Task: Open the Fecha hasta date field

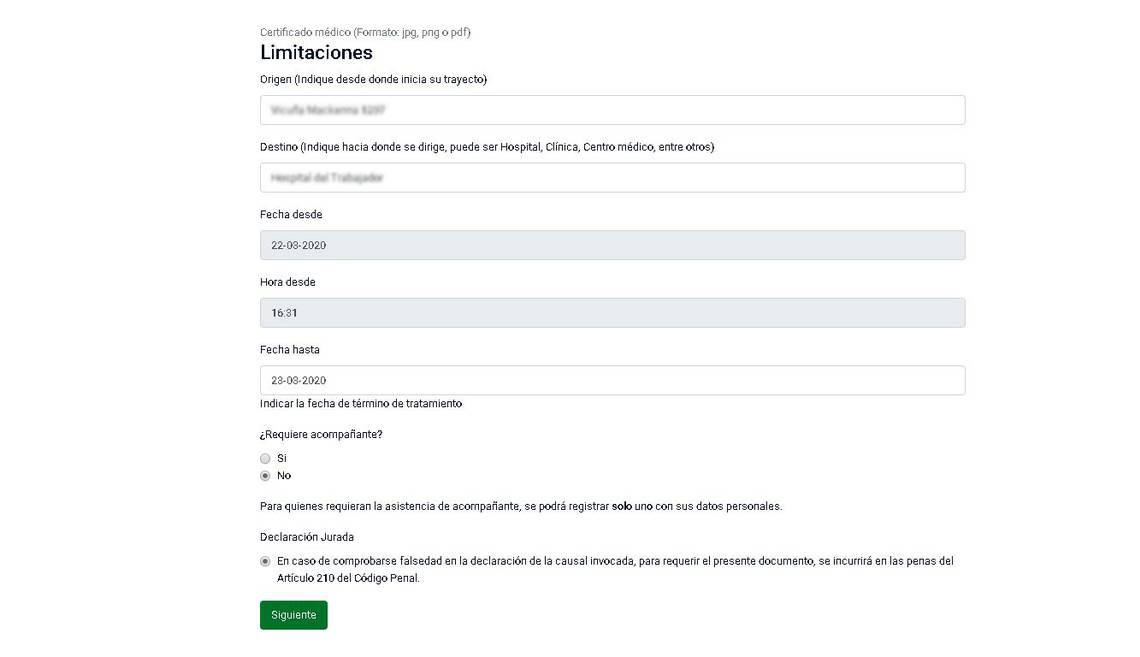Action: click(612, 380)
